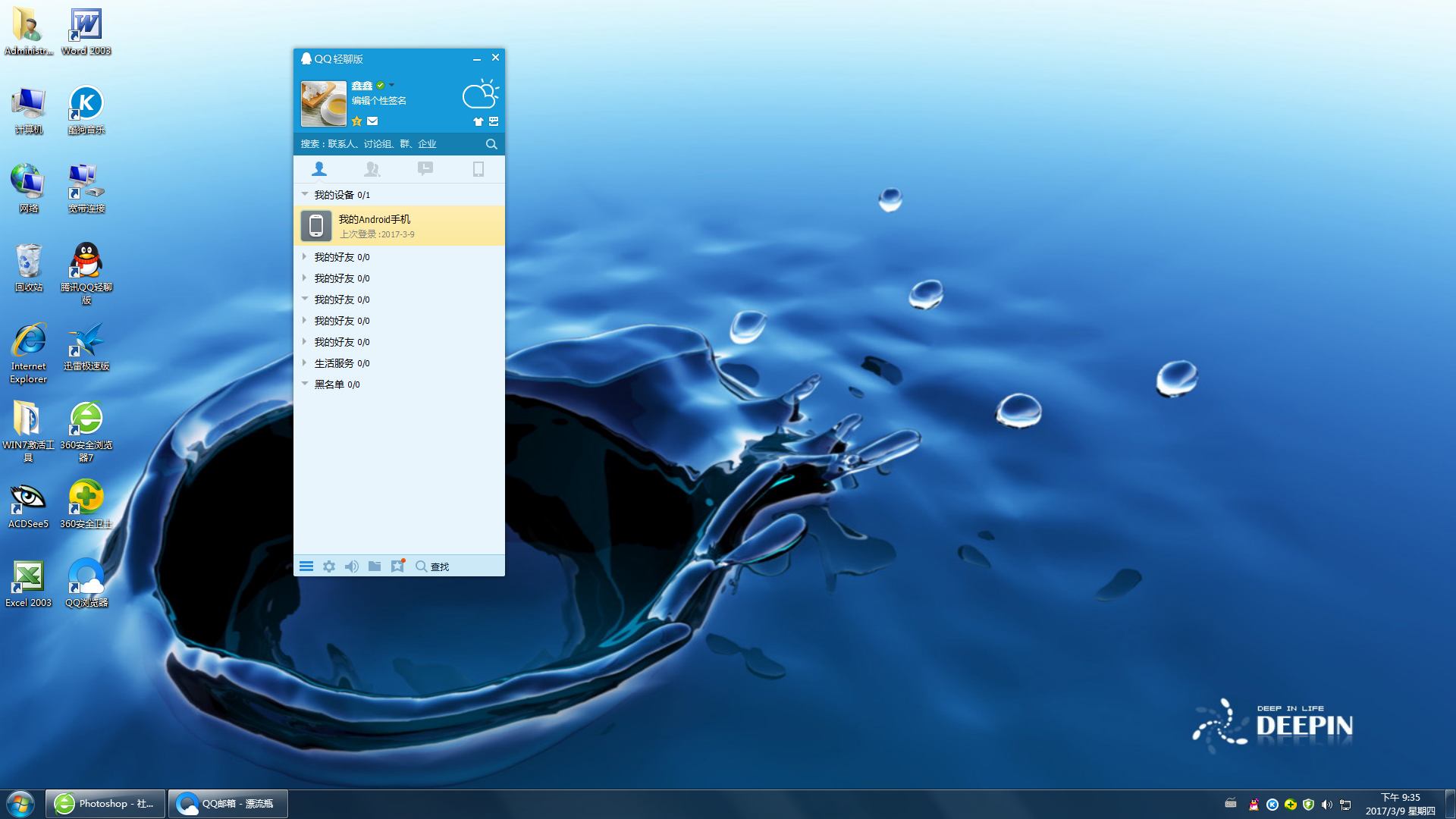The image size is (1456, 819).
Task: Open the file manager folder icon
Action: point(375,566)
